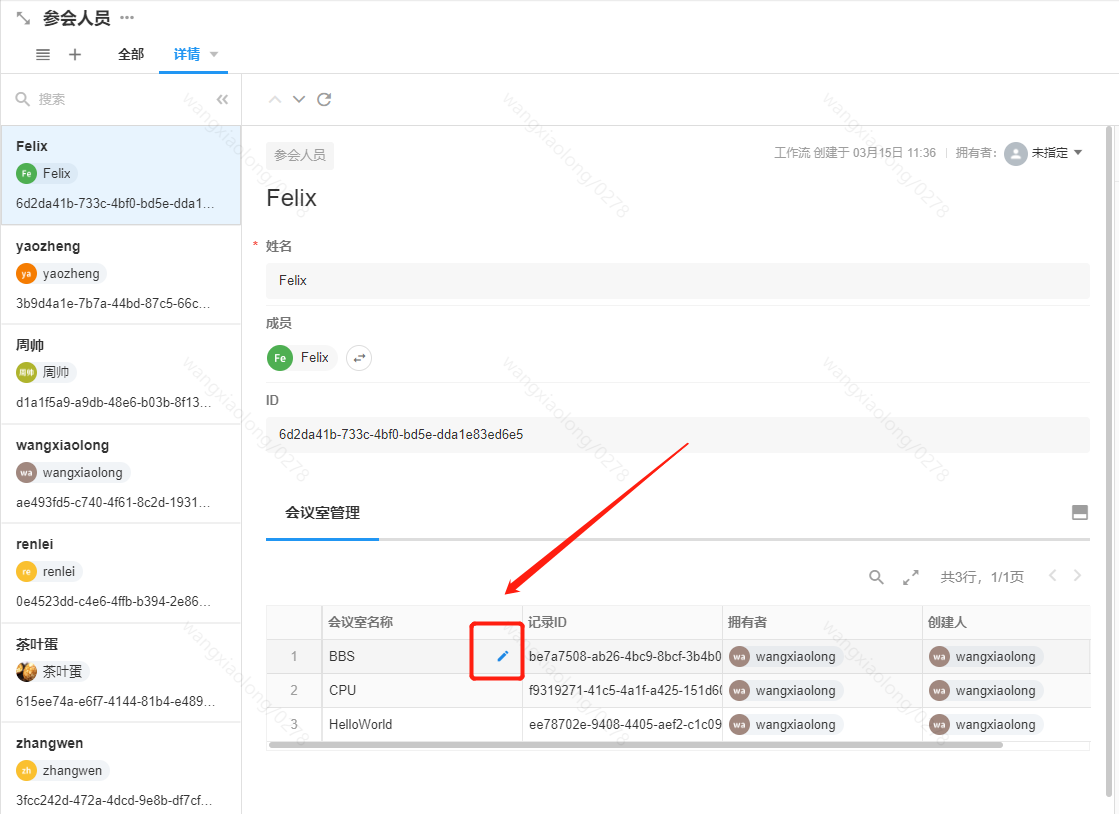Select the Felix record in sidebar
The image size is (1119, 814).
click(x=121, y=175)
